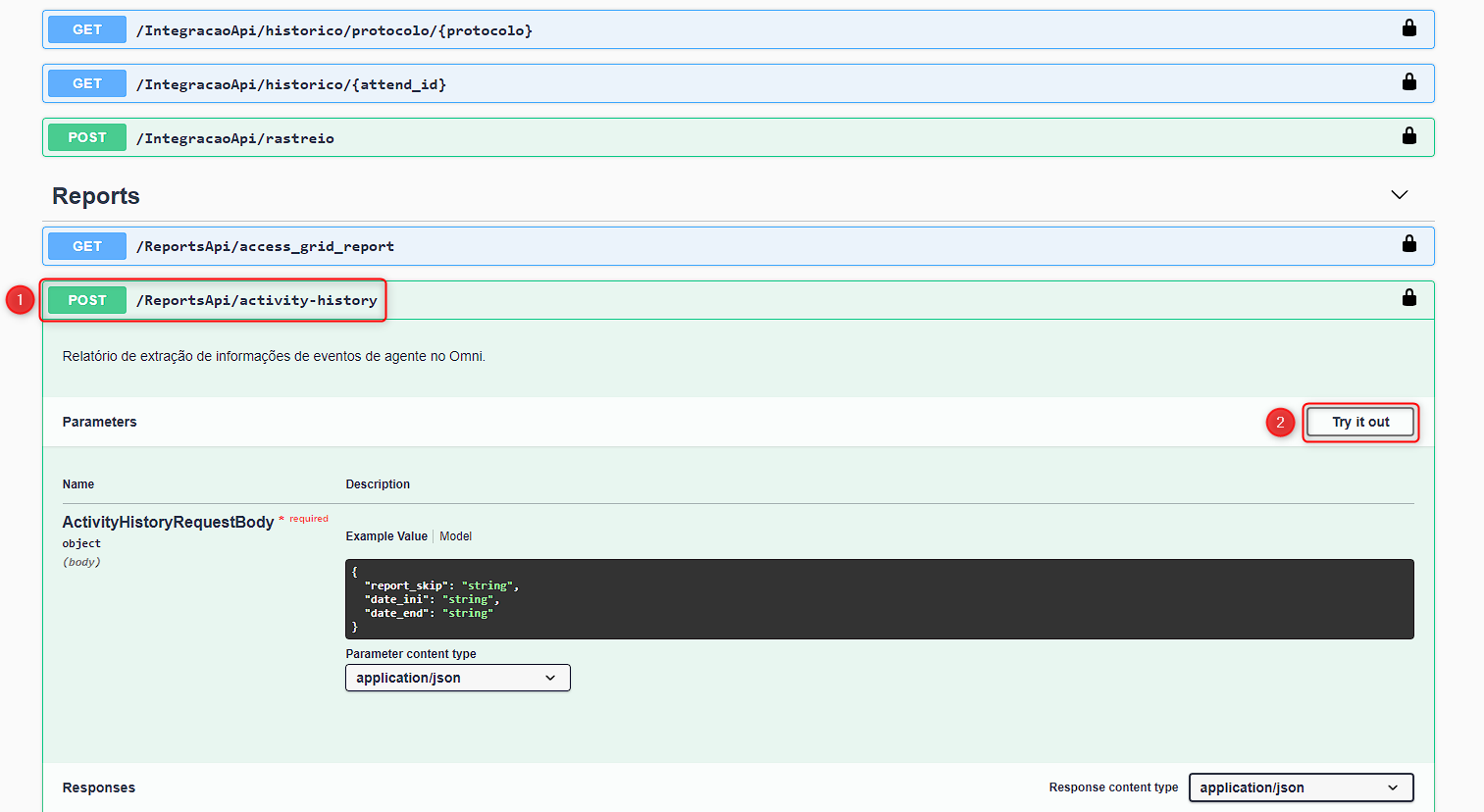Click lock icon on historico/protocolo endpoint
This screenshot has width=1484, height=812.
[1408, 27]
